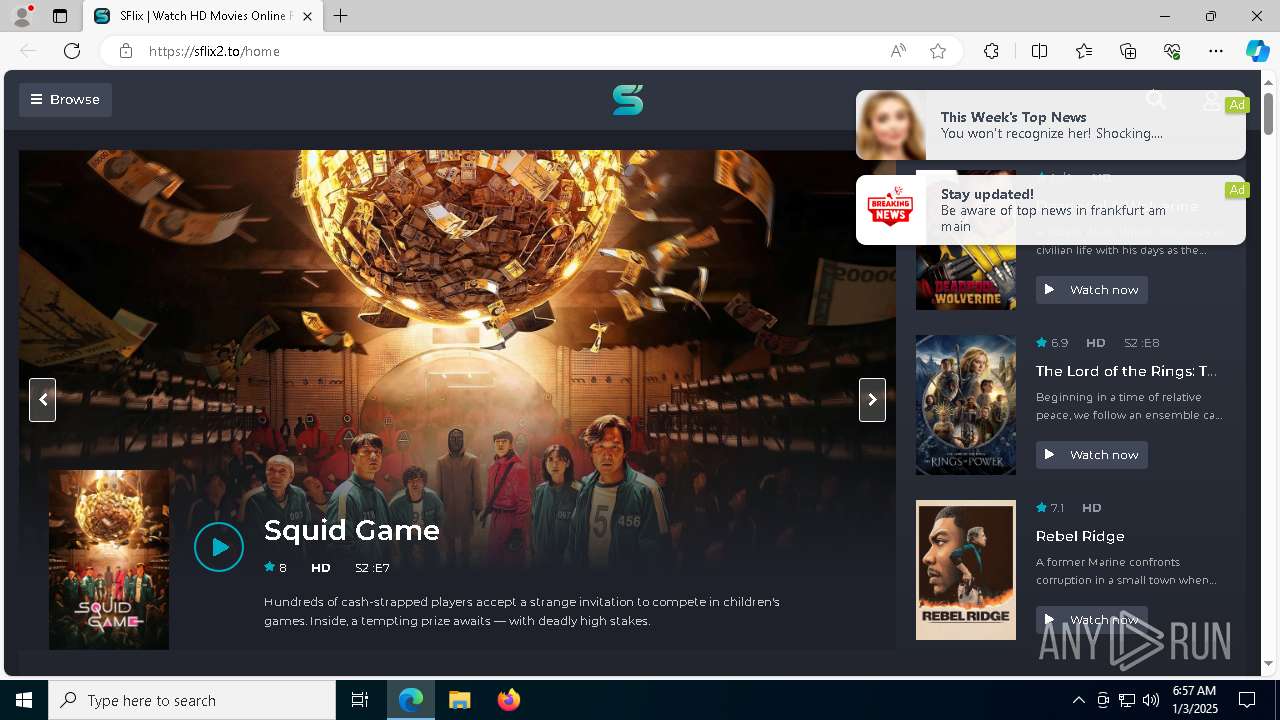This screenshot has width=1280, height=720.
Task: Watch now for The Lord of the Rings
Action: pyautogui.click(x=1091, y=455)
